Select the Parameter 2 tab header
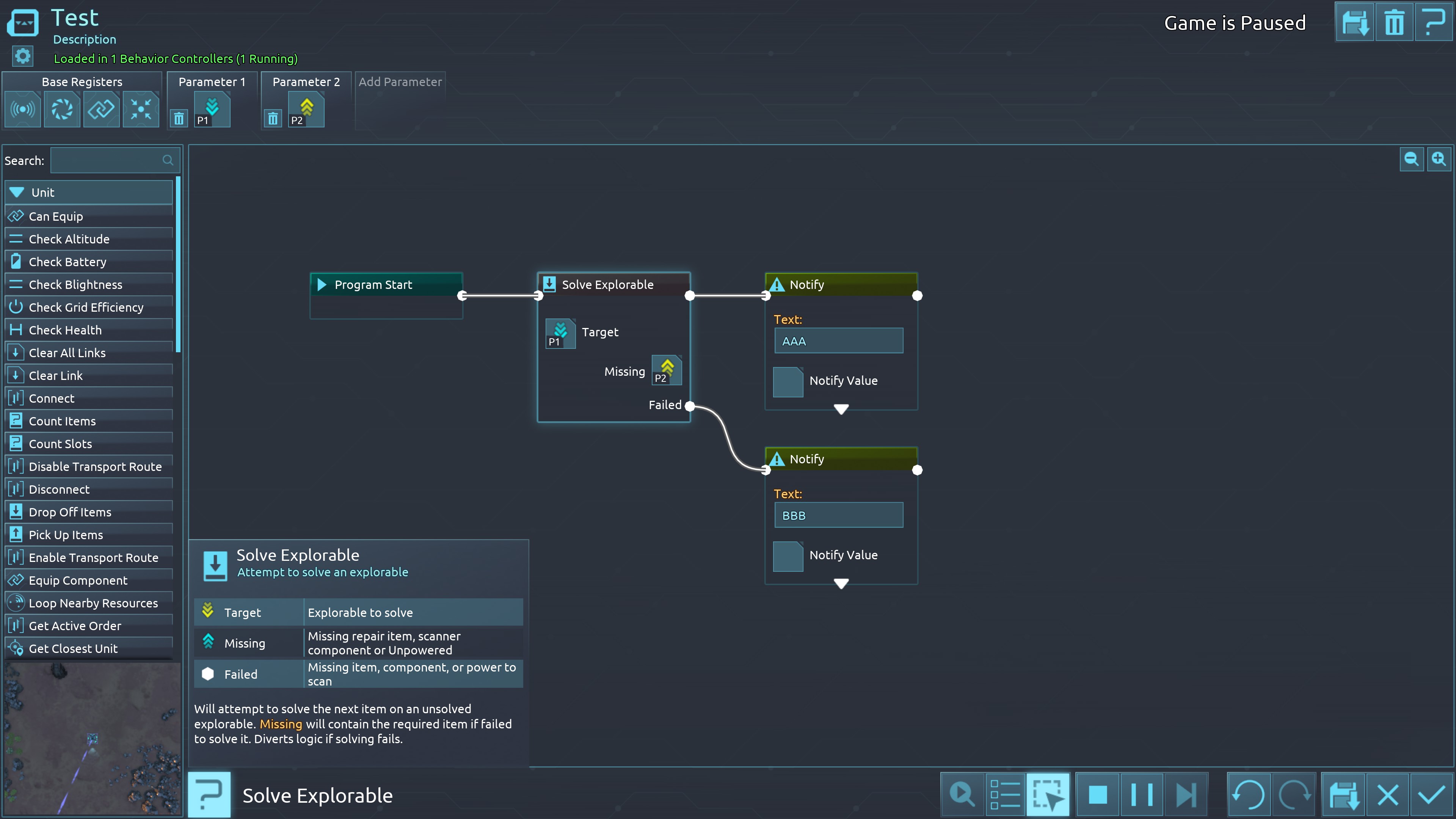Screen dimensions: 1456x819 [x=306, y=82]
